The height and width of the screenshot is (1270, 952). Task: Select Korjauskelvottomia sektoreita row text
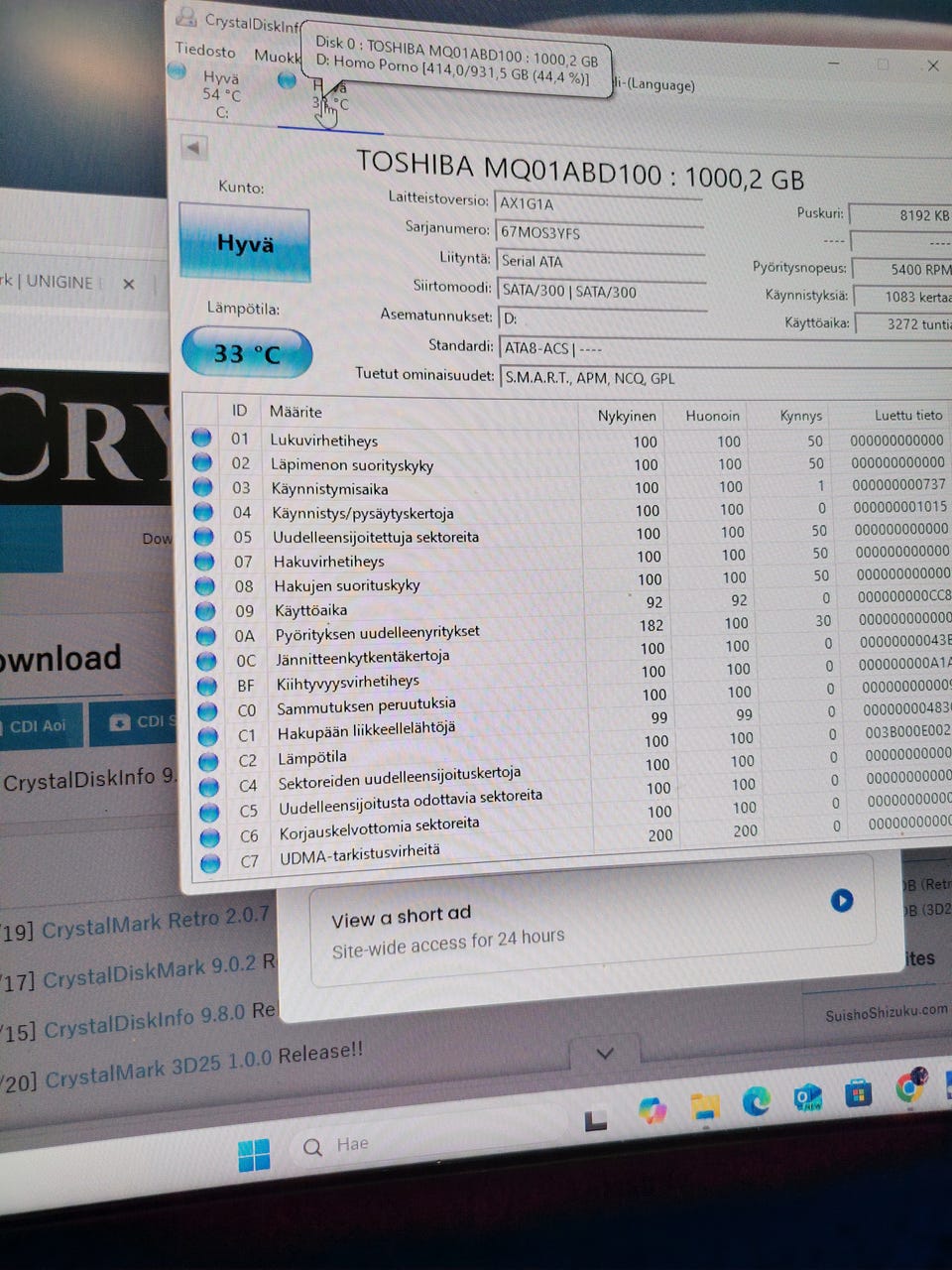coord(379,827)
